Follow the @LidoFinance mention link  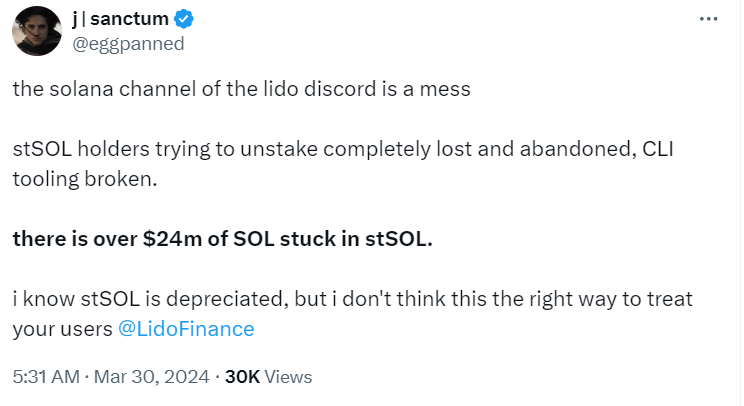pyautogui.click(x=186, y=329)
